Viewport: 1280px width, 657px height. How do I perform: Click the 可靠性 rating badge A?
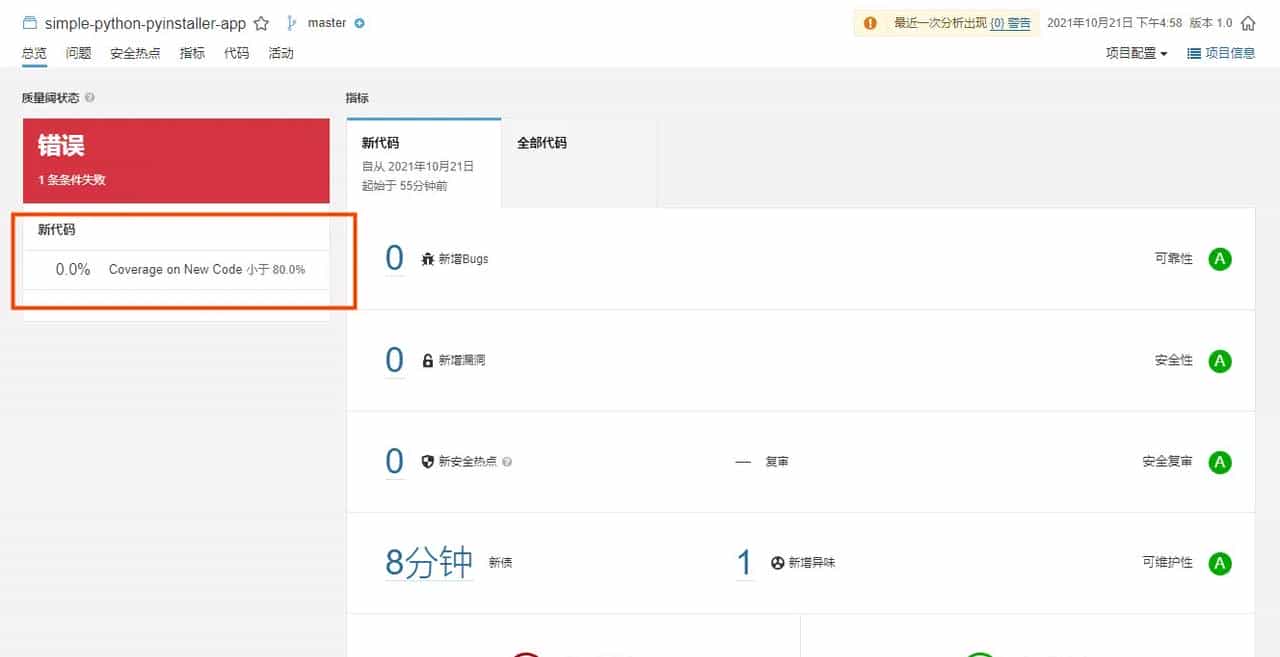[x=1220, y=258]
